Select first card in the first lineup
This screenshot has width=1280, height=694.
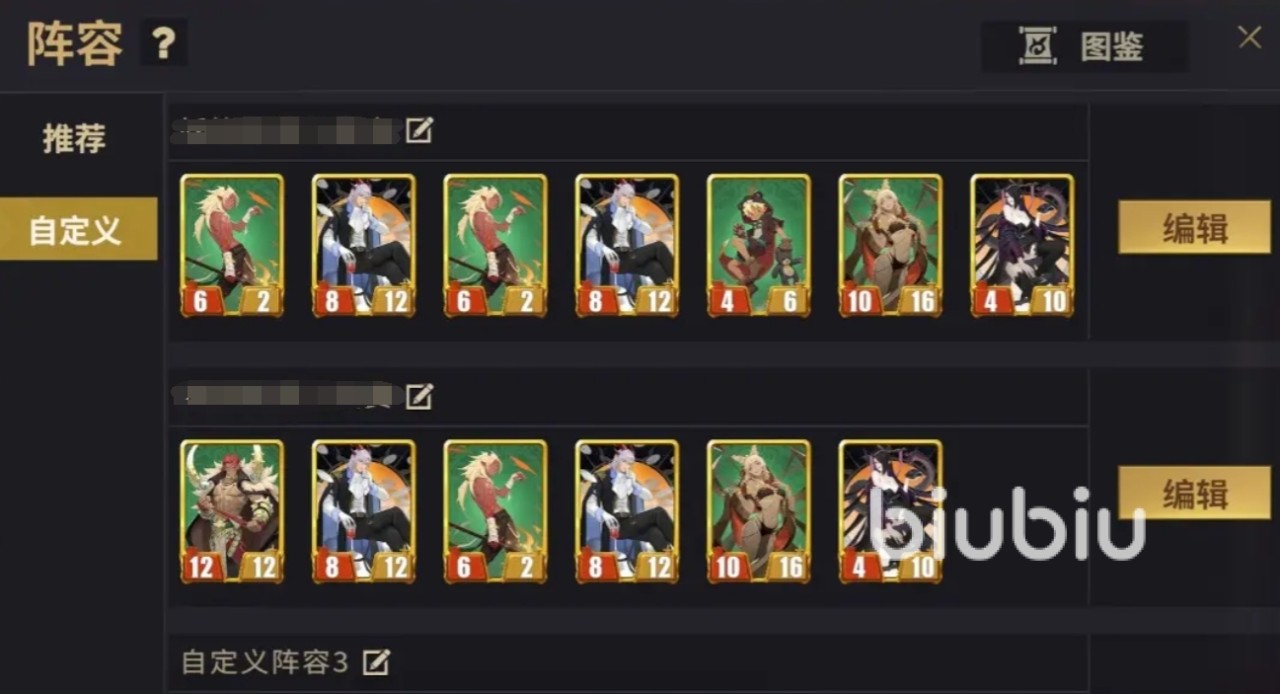(232, 246)
